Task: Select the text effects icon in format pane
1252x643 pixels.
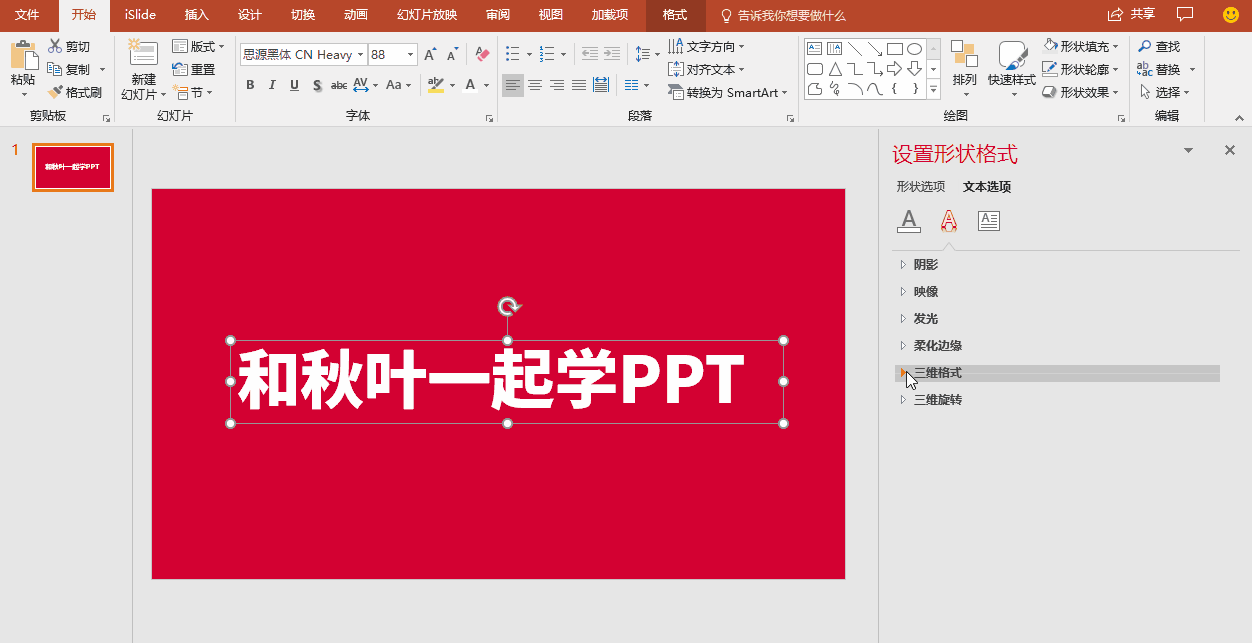Action: [x=949, y=221]
